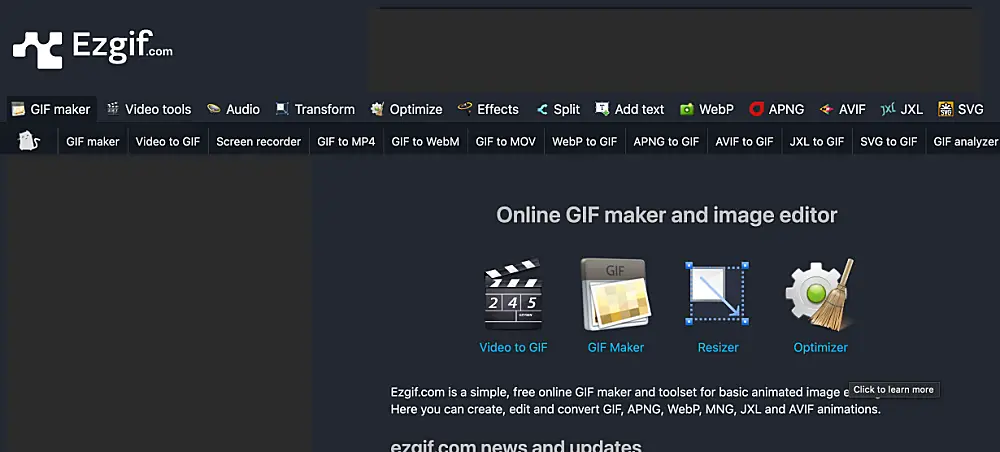Screen dimensions: 1000x452
Task: Open SVG to GIF submenu item
Action: pyautogui.click(x=889, y=142)
